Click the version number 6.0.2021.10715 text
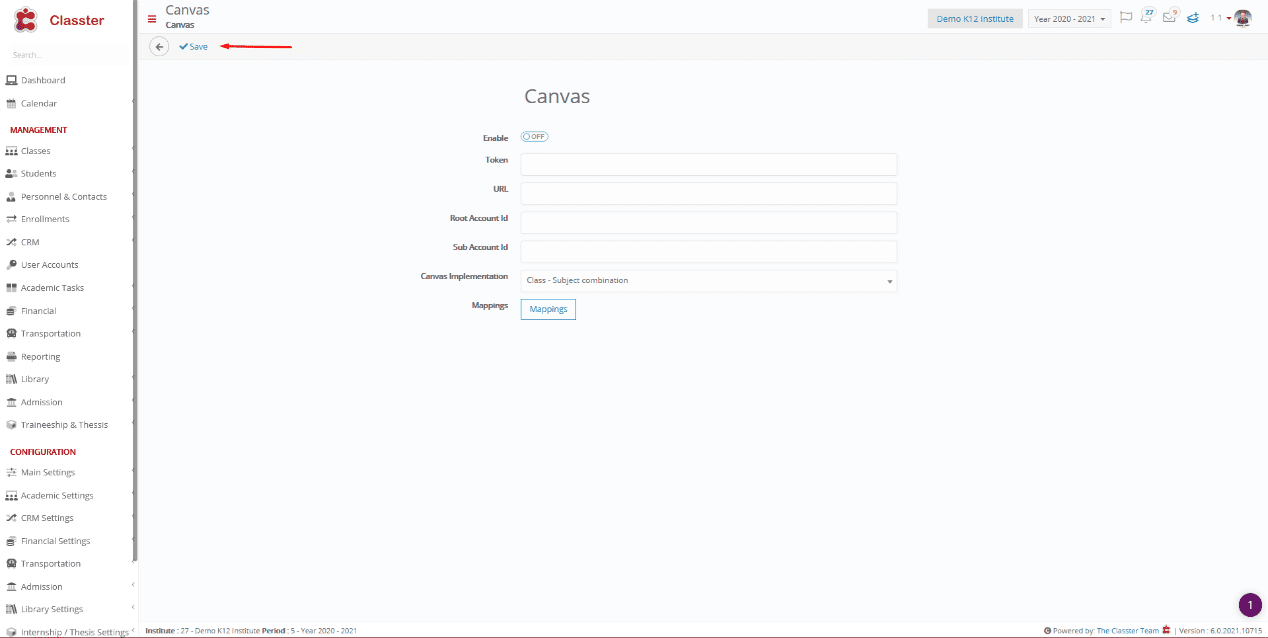 tap(1238, 631)
